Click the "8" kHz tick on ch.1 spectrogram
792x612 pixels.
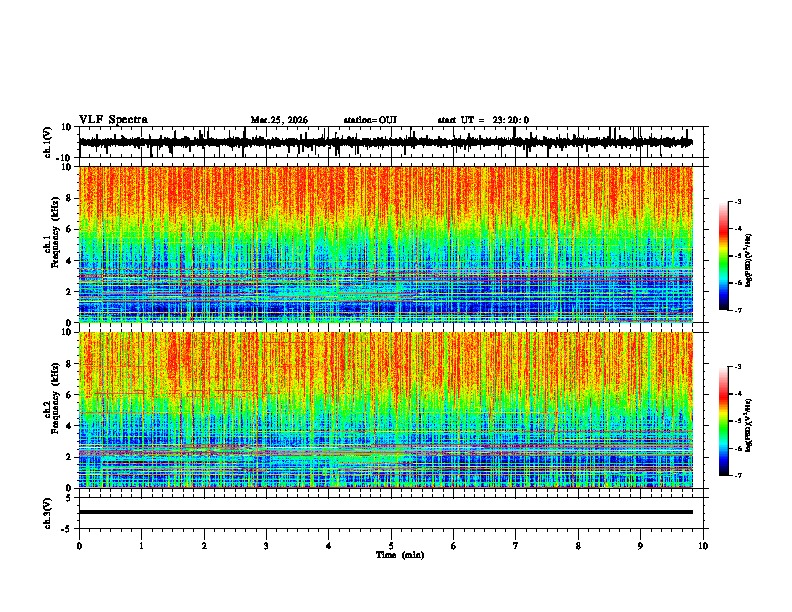coord(70,198)
